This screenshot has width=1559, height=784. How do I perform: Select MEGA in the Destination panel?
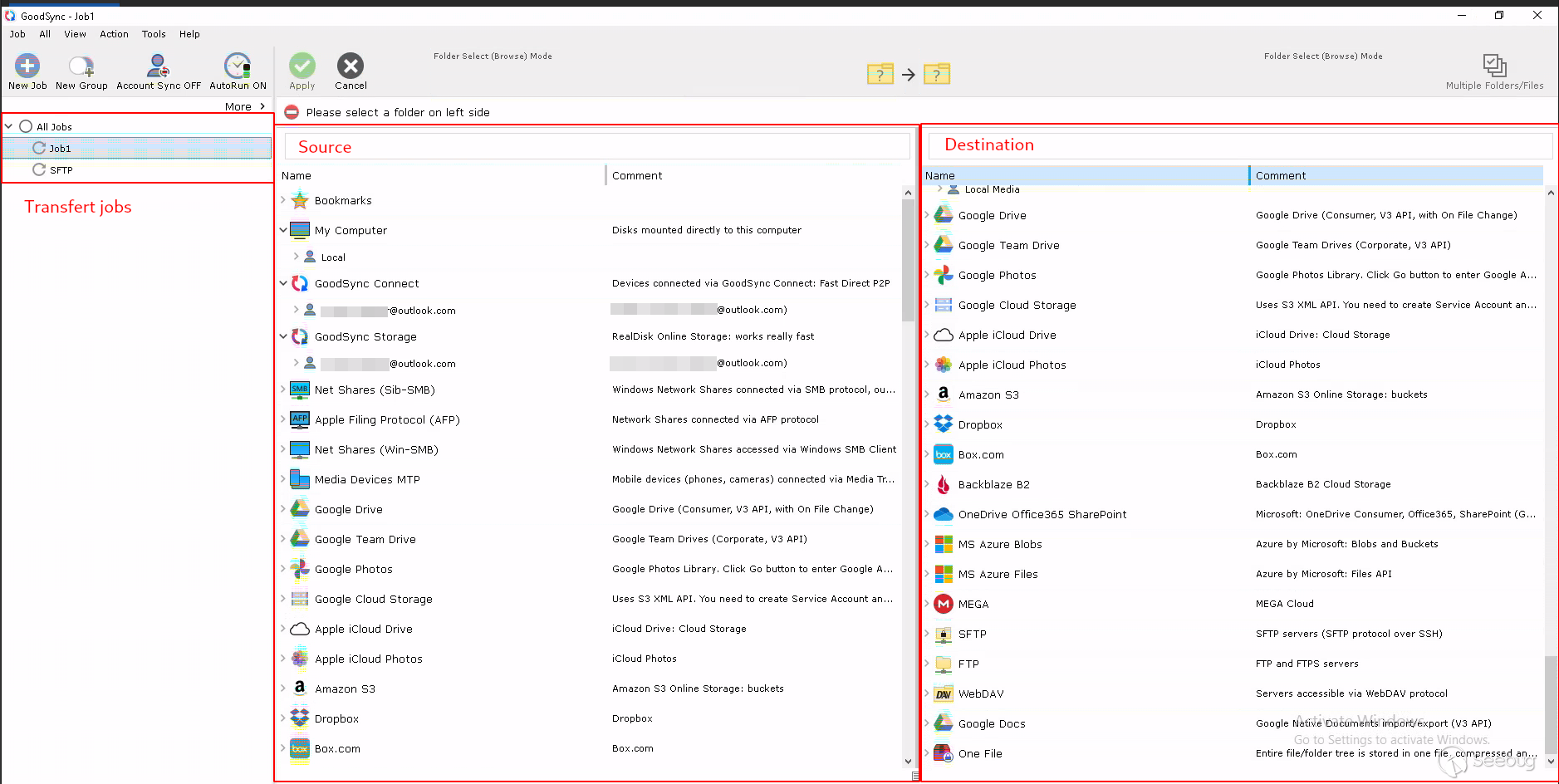coord(973,604)
